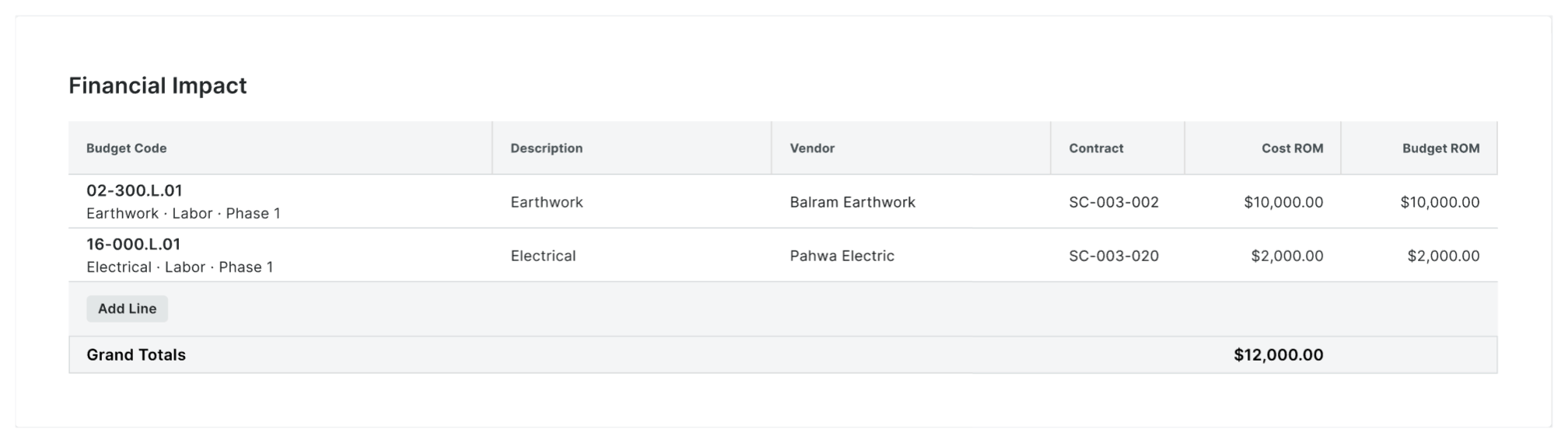The width and height of the screenshot is (1568, 443).
Task: Click the Add Line button
Action: 127,309
